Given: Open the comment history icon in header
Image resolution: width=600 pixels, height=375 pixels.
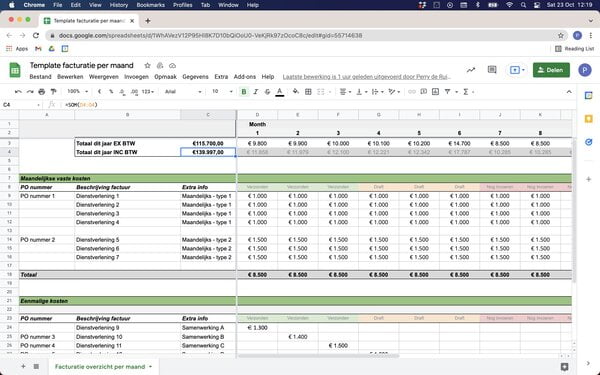Looking at the screenshot, I should click(492, 70).
